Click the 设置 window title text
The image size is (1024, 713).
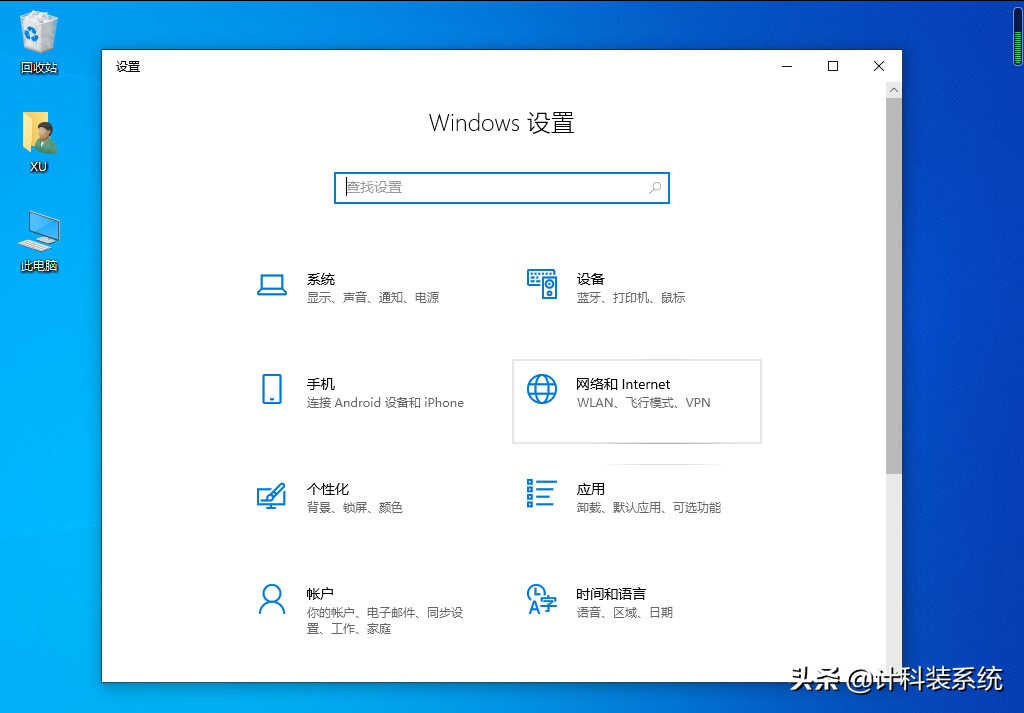click(x=128, y=67)
